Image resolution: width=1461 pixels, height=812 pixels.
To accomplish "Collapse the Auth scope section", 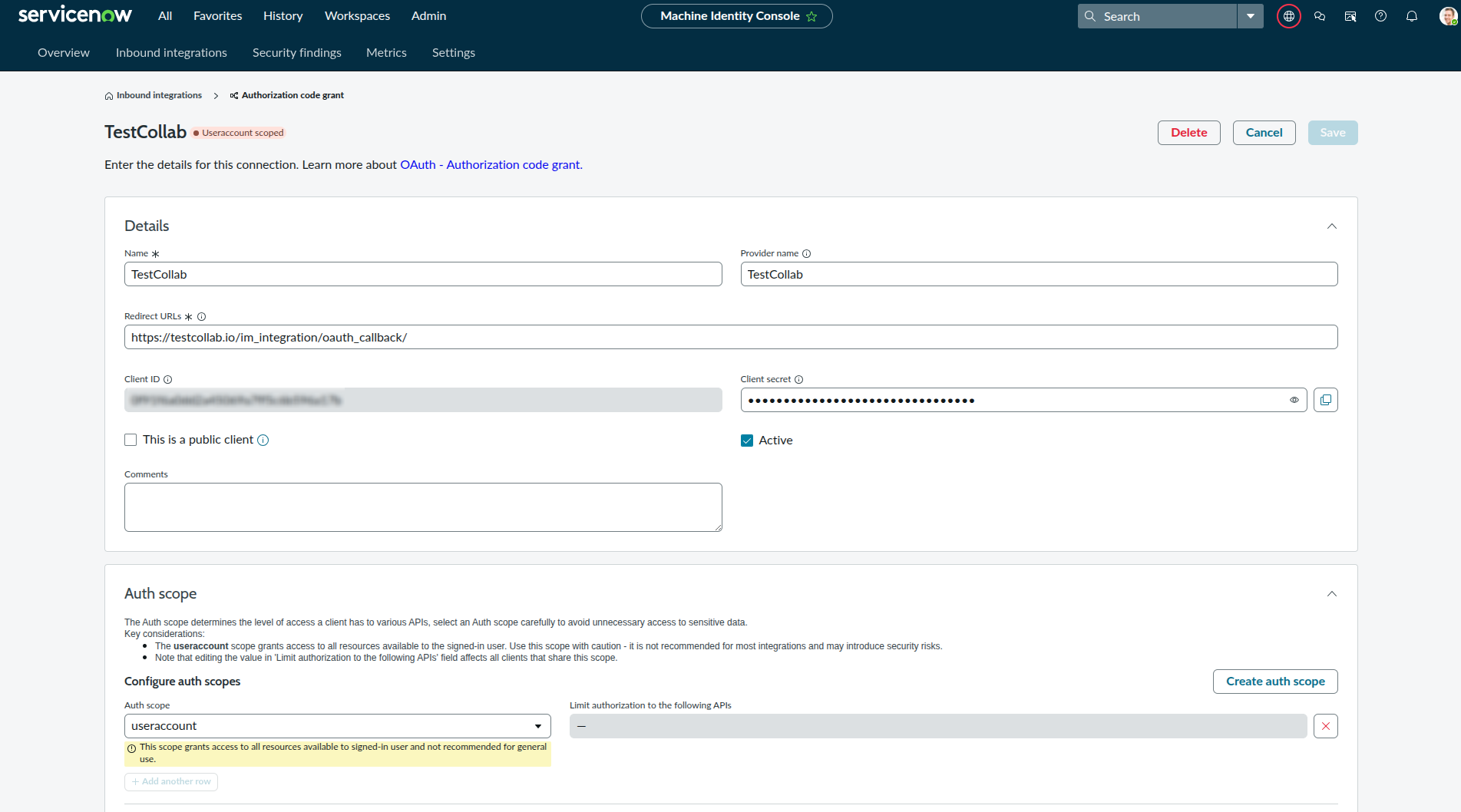I will (1332, 594).
